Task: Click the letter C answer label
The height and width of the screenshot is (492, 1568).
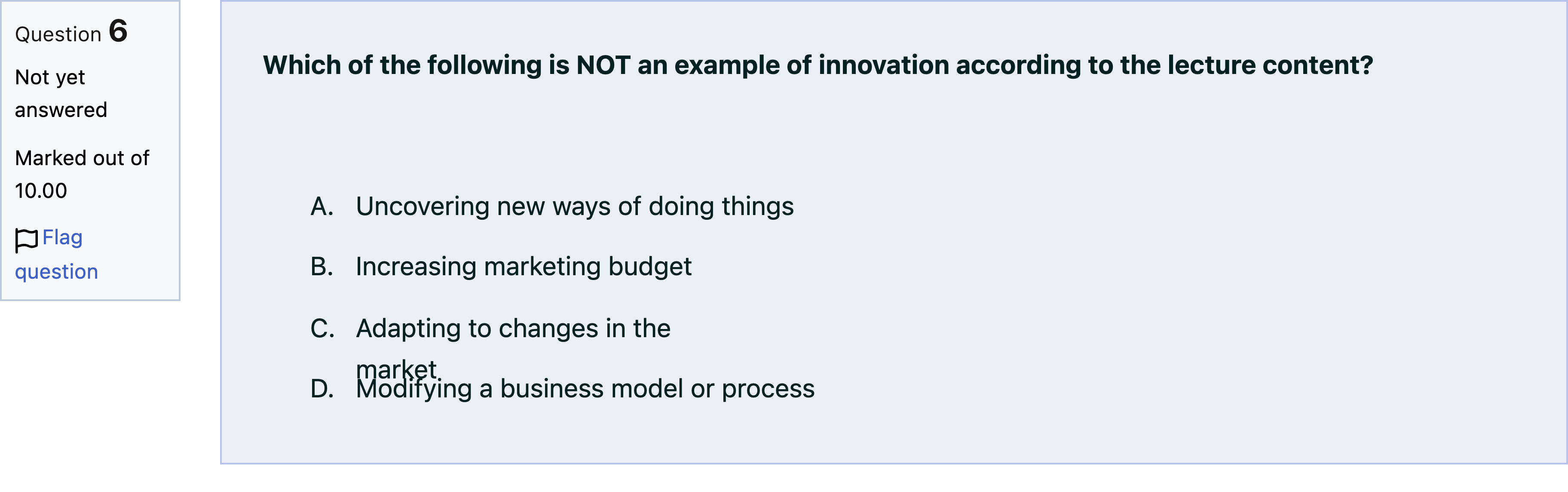Action: pyautogui.click(x=322, y=328)
